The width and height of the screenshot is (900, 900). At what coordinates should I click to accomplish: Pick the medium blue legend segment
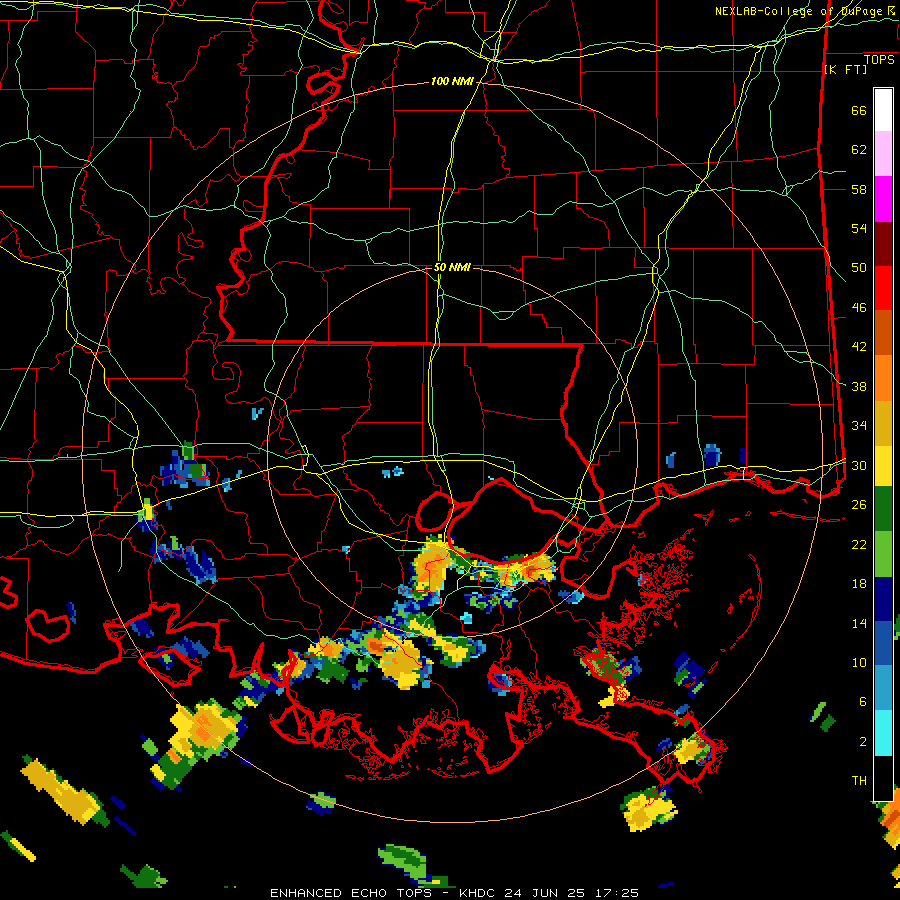click(883, 644)
